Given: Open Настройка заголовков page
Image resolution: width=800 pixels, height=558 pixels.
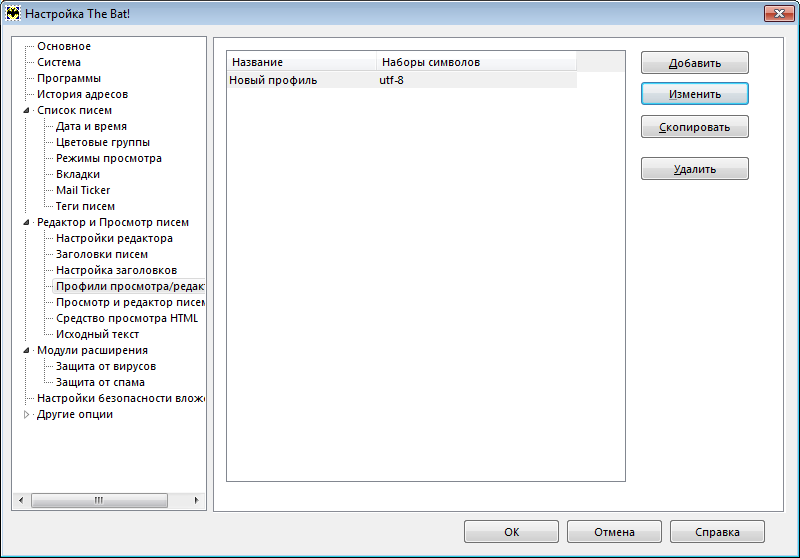Looking at the screenshot, I should click(116, 270).
